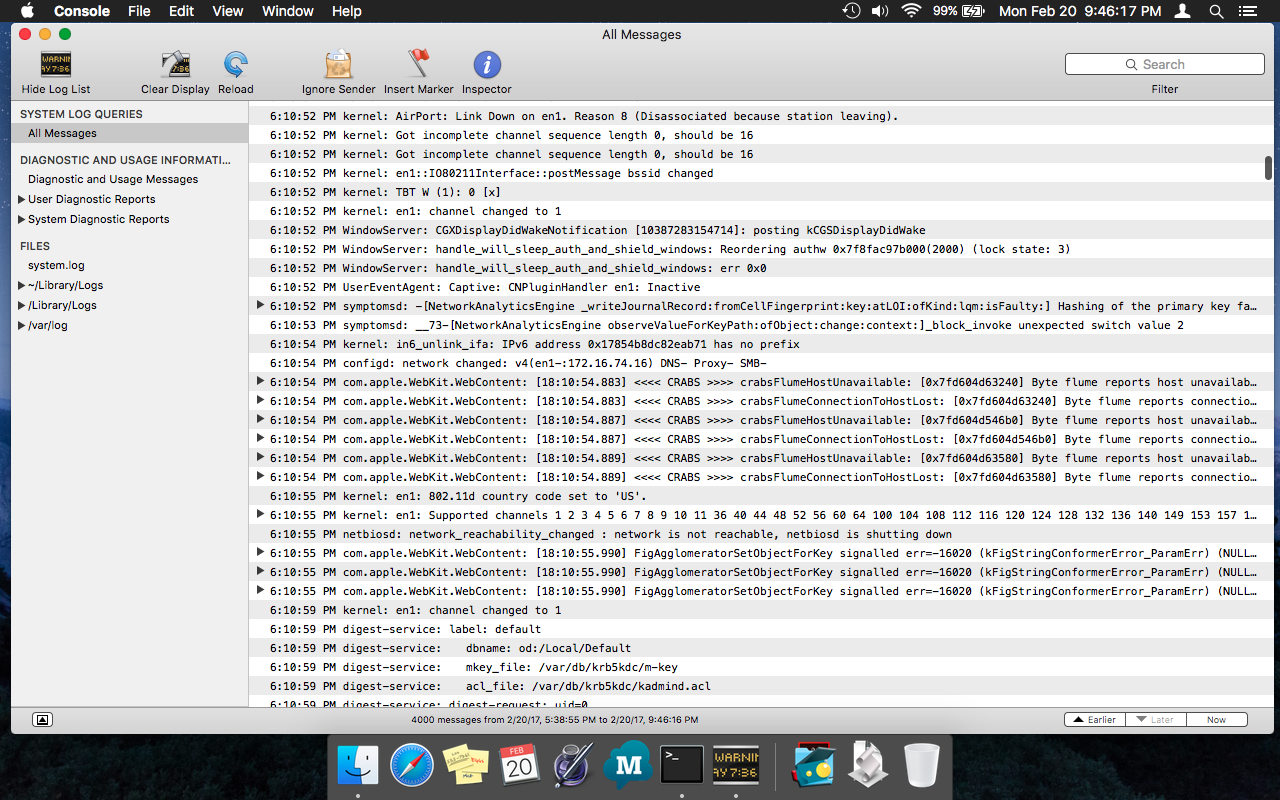The image size is (1280, 800).
Task: Click the Clear Display icon
Action: point(175,65)
